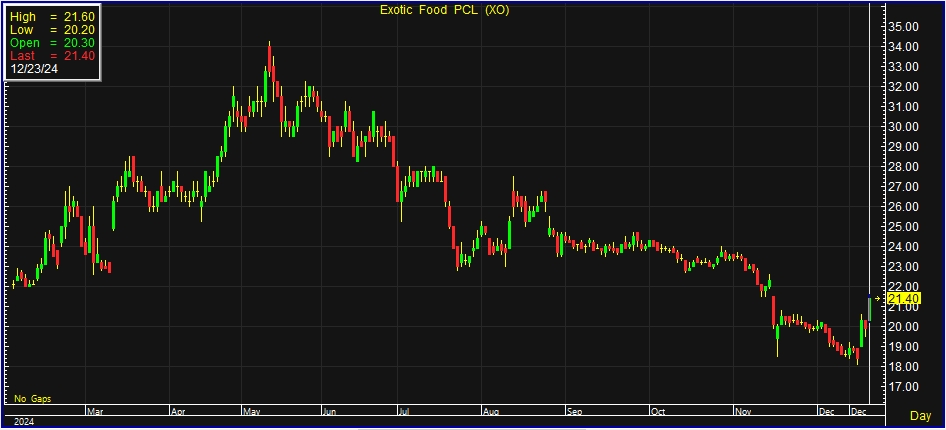Click the May label on time axis
The height and width of the screenshot is (430, 946).
click(250, 411)
